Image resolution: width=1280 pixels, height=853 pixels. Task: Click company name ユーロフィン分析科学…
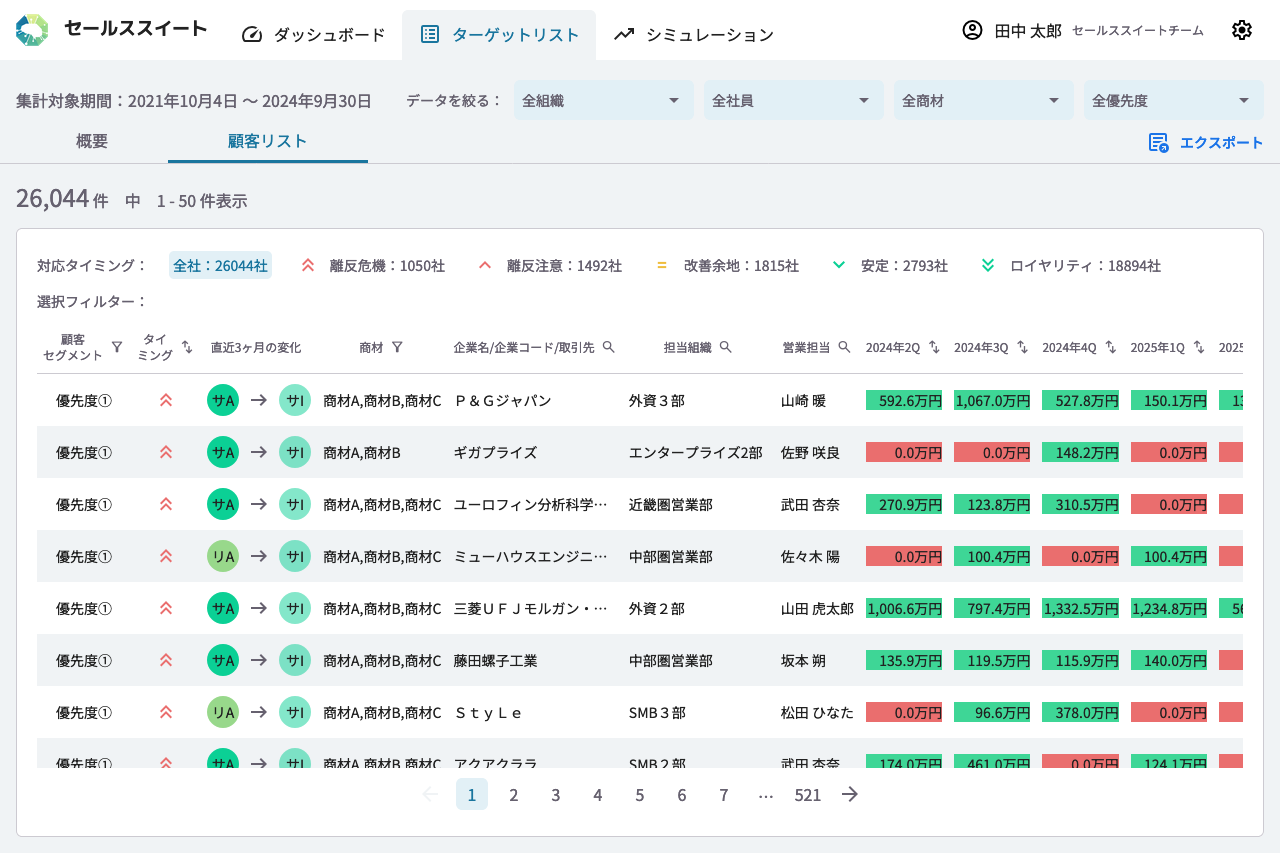[x=531, y=505]
